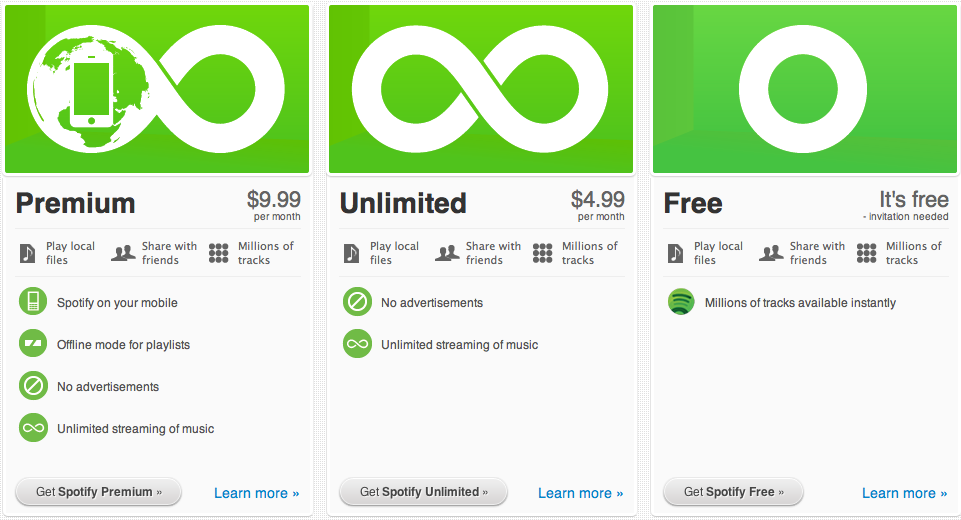Click the Offline mode icon in Premium
The height and width of the screenshot is (520, 961).
[x=34, y=344]
